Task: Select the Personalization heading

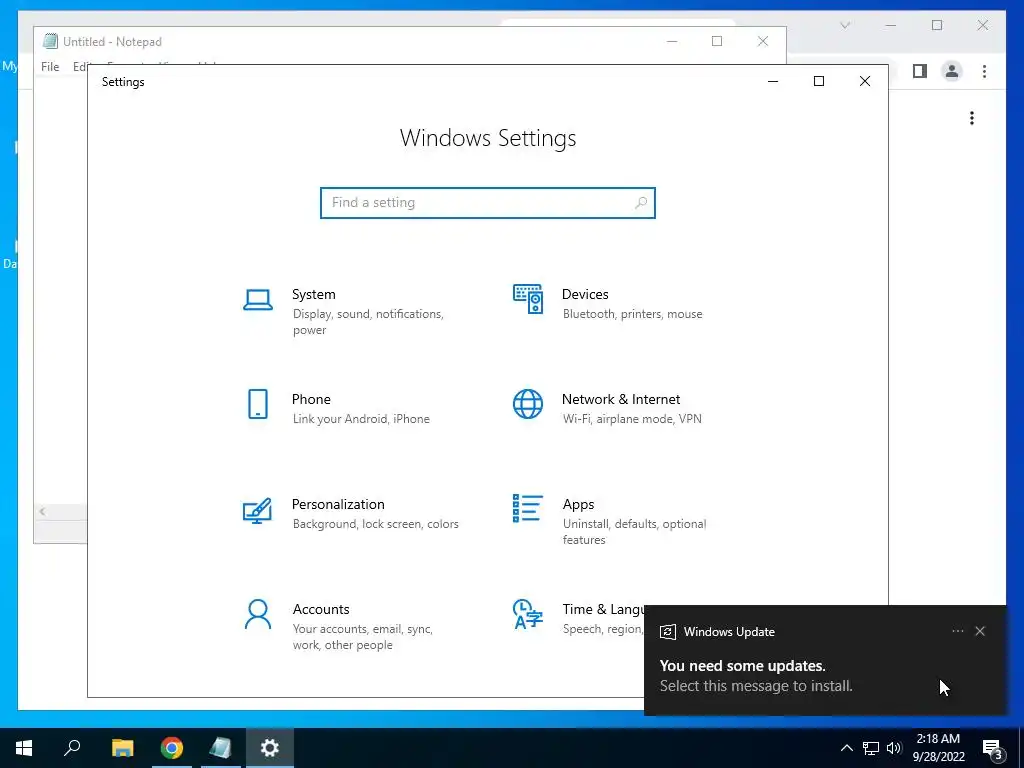Action: 338,504
